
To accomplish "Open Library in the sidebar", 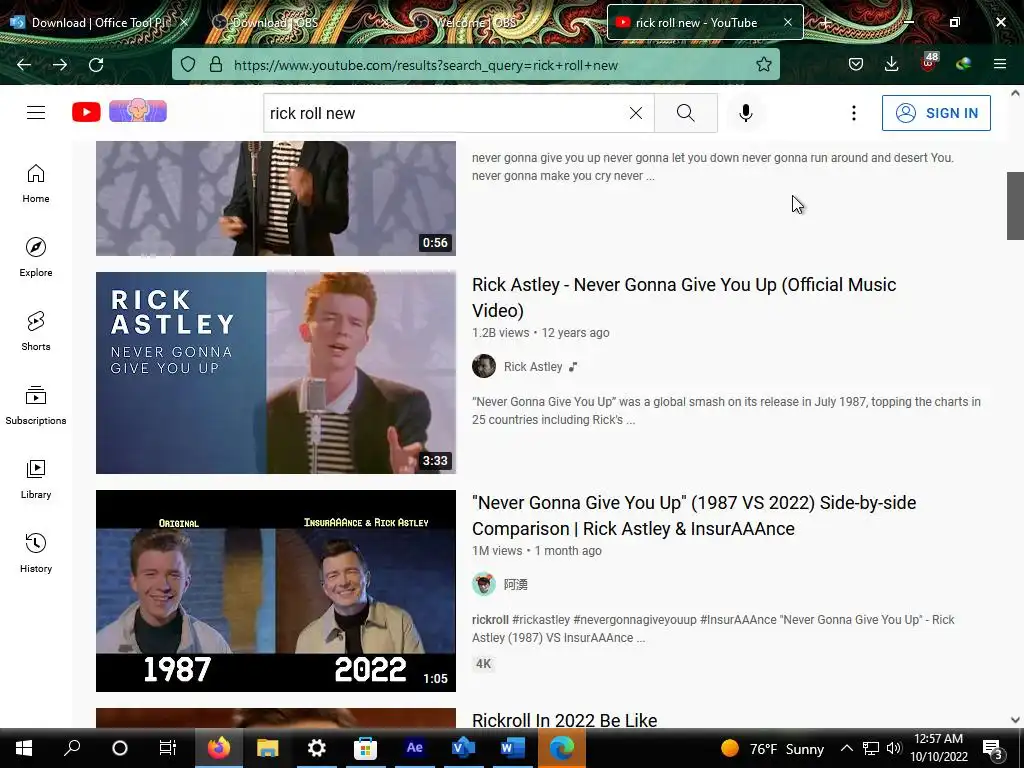I will point(36,479).
